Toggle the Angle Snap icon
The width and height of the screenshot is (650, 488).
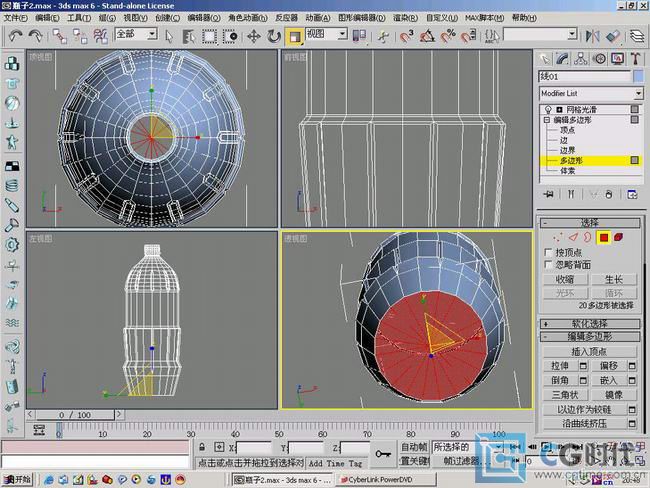coord(427,36)
